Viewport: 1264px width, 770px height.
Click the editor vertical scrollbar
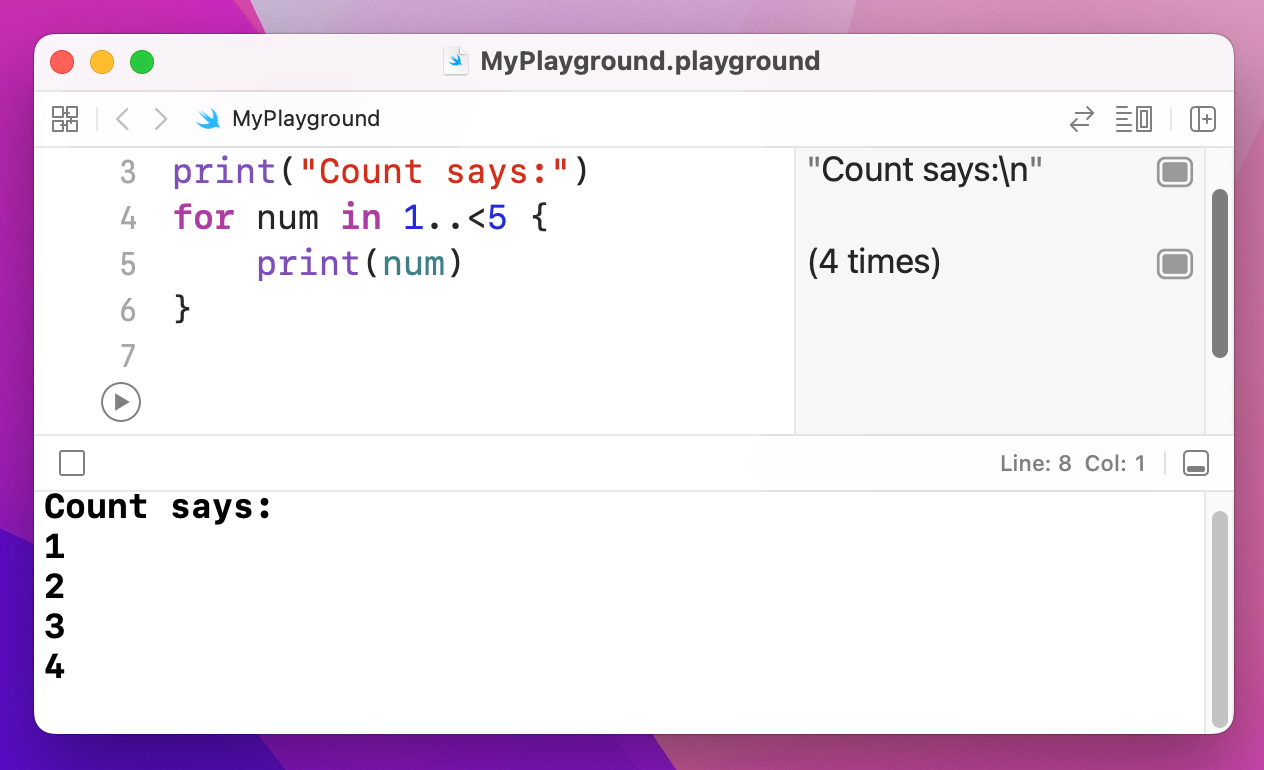point(1219,272)
